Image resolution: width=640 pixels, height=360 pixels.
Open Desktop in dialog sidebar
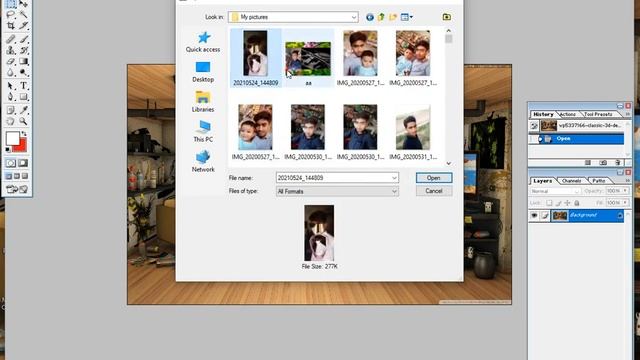tap(203, 72)
